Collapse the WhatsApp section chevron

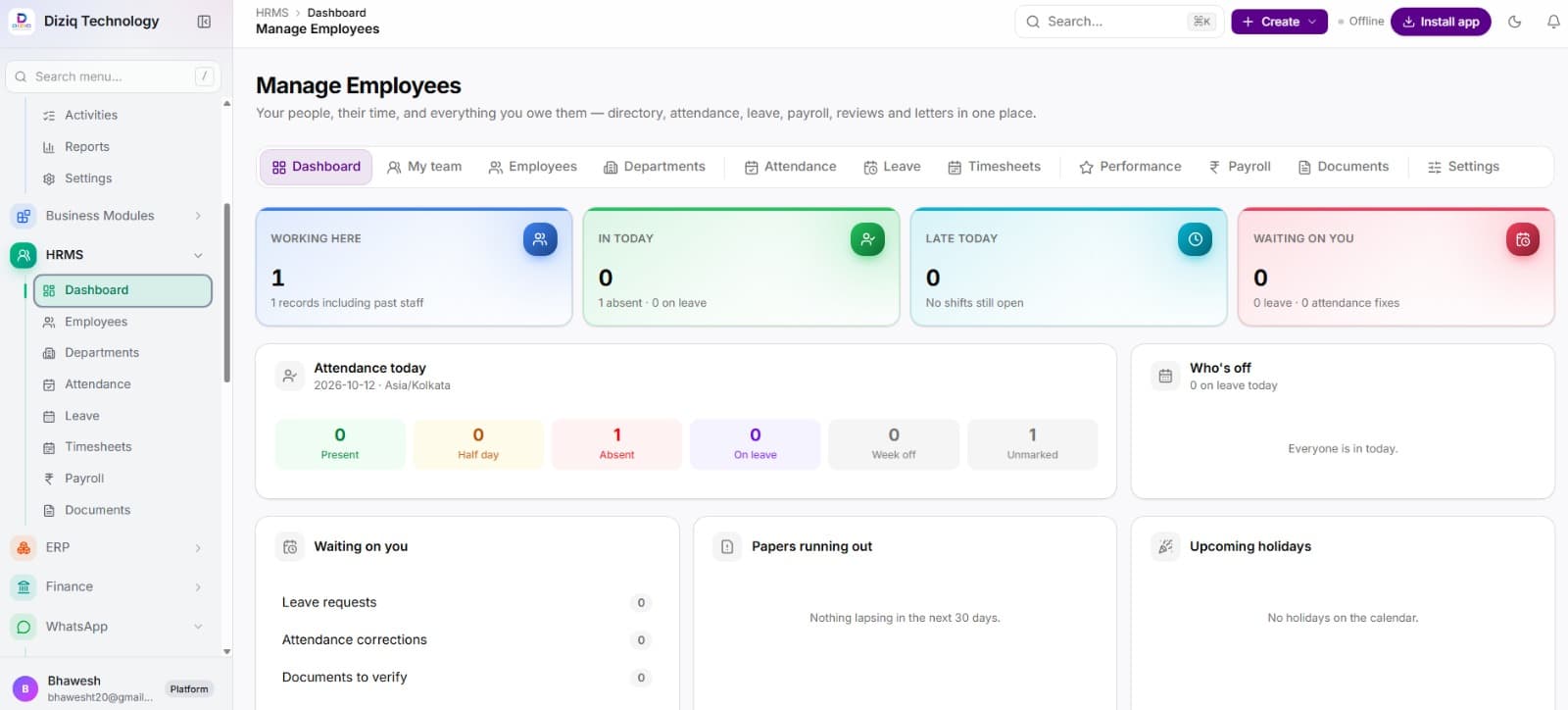click(x=198, y=627)
